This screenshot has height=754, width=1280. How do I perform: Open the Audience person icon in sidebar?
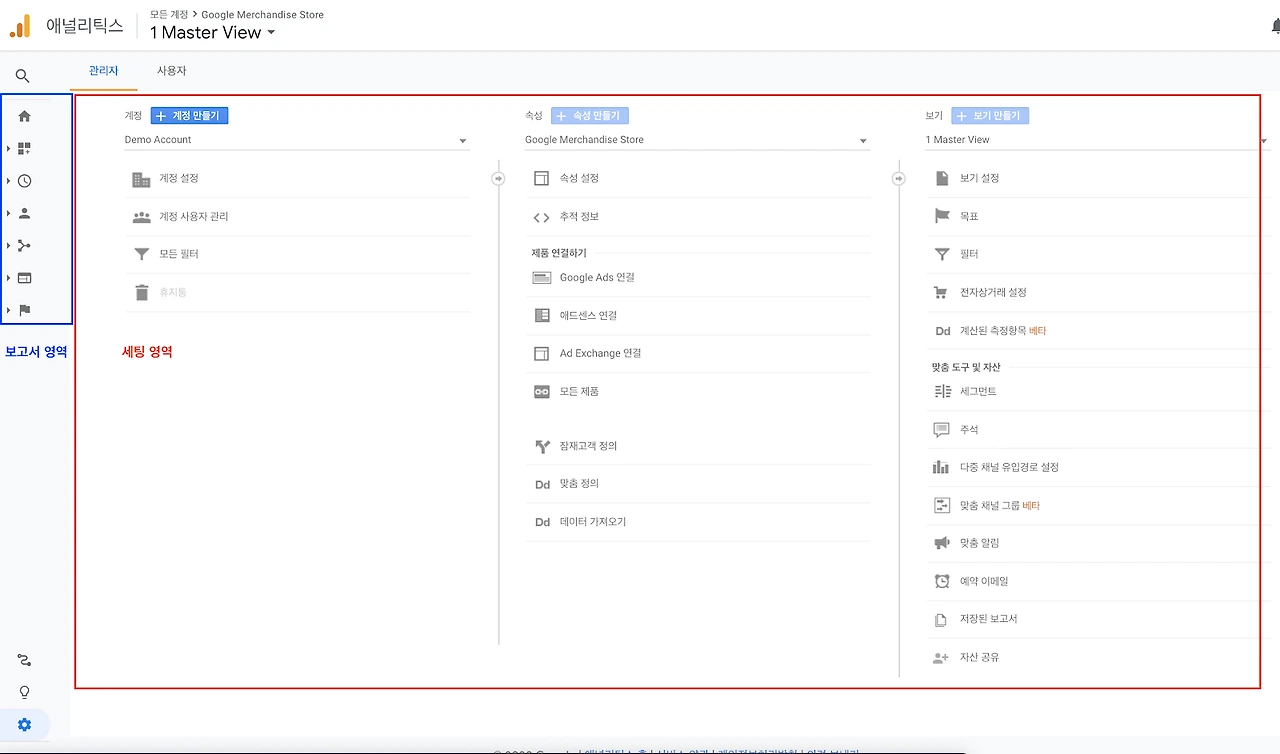click(x=25, y=213)
